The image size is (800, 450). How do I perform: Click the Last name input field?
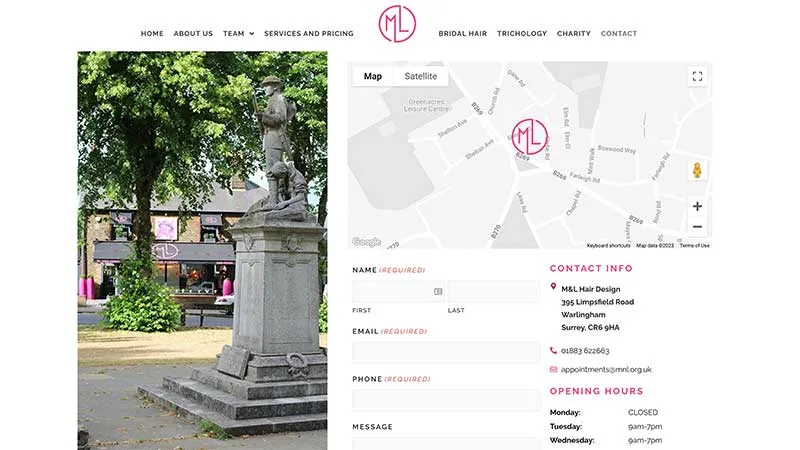(493, 292)
